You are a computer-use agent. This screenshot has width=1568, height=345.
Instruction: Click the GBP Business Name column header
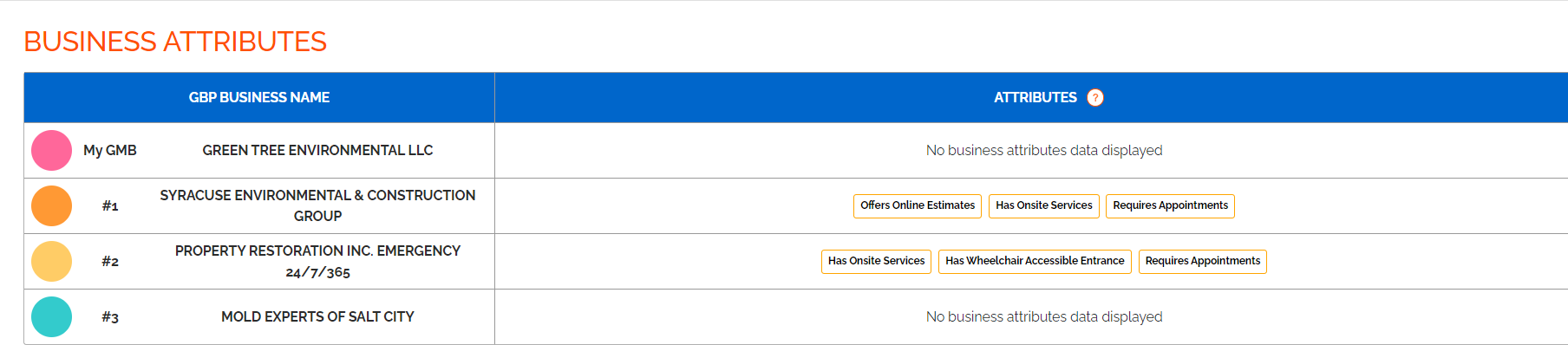pos(259,98)
